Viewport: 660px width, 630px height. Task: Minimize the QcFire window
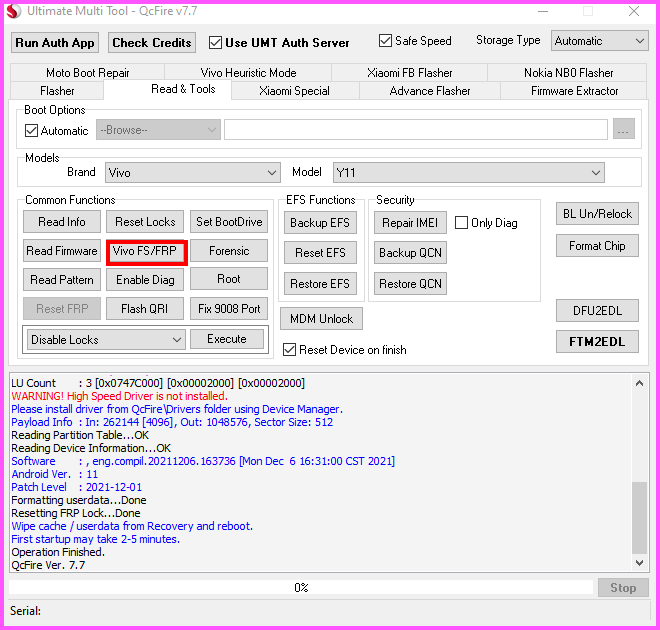(x=543, y=11)
